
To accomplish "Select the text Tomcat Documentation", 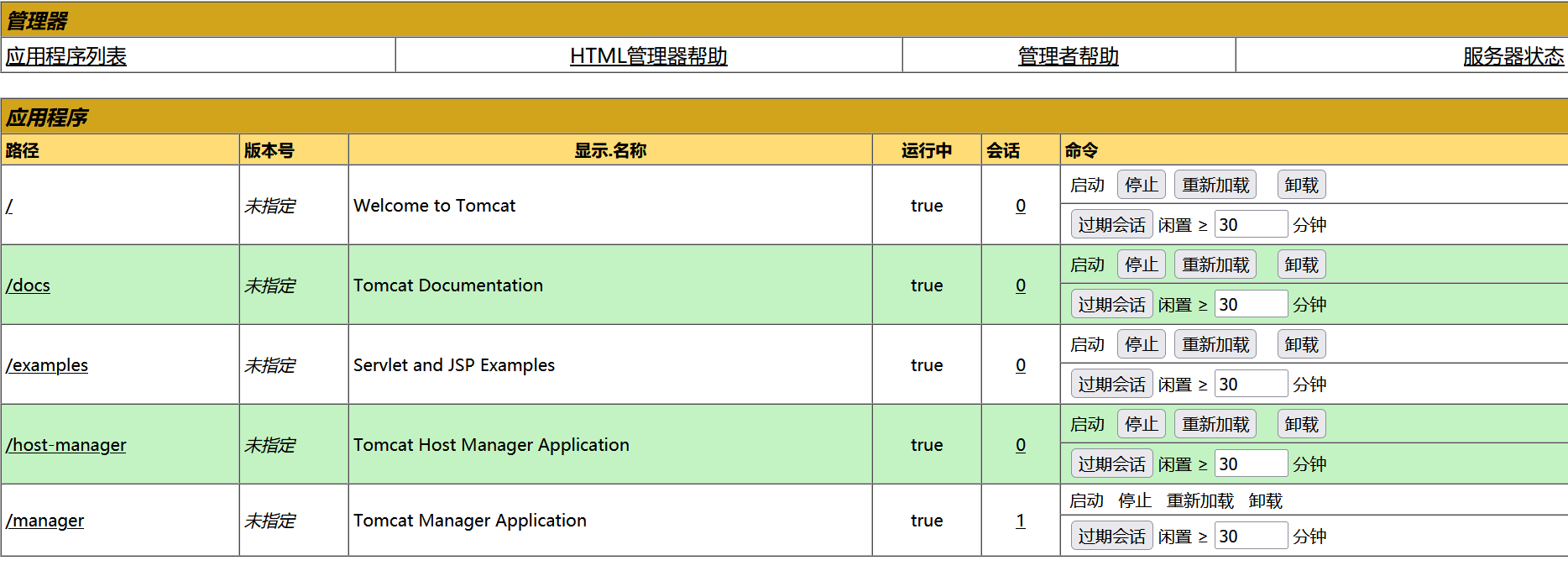I will tap(448, 285).
